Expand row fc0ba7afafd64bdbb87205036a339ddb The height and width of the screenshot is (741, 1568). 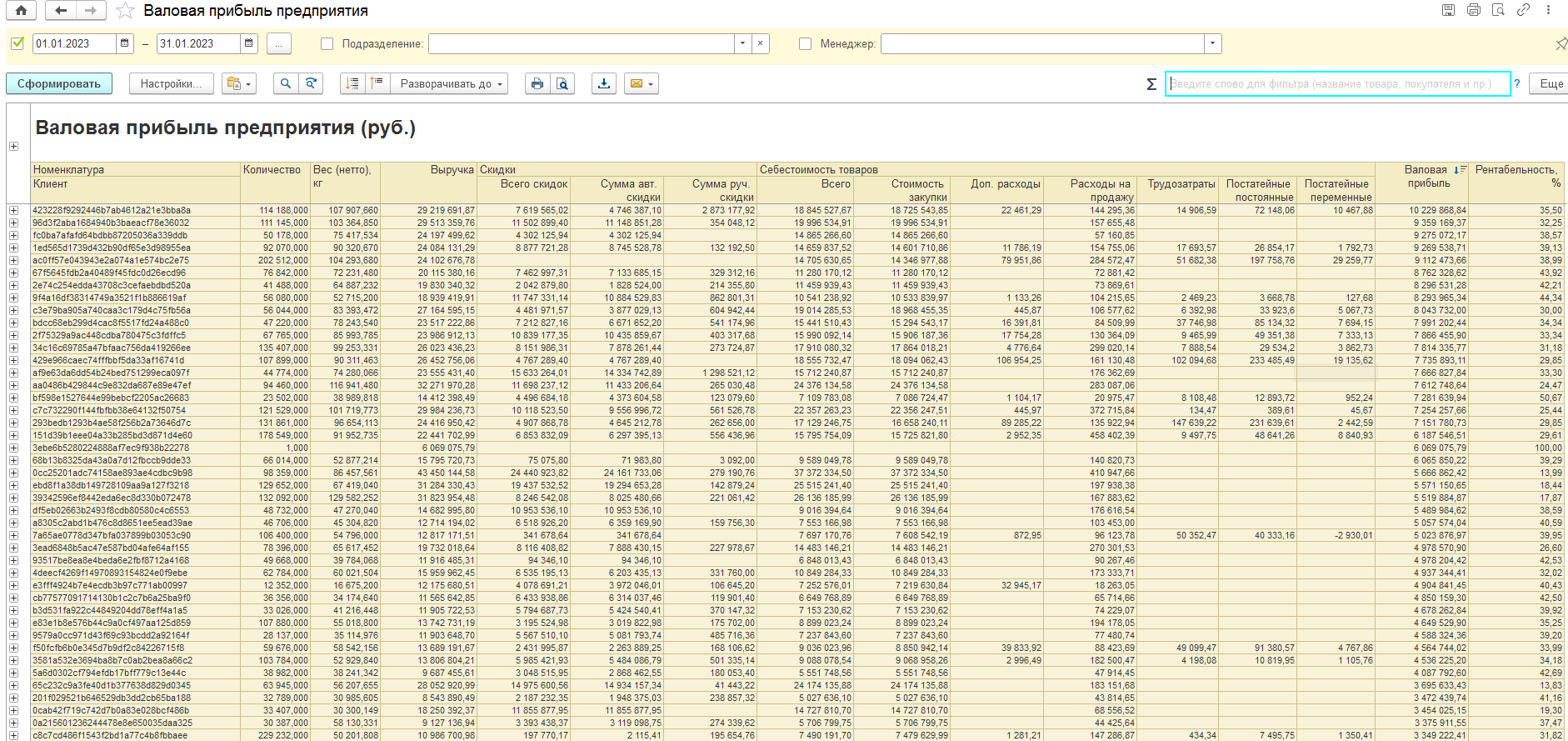pyautogui.click(x=13, y=235)
